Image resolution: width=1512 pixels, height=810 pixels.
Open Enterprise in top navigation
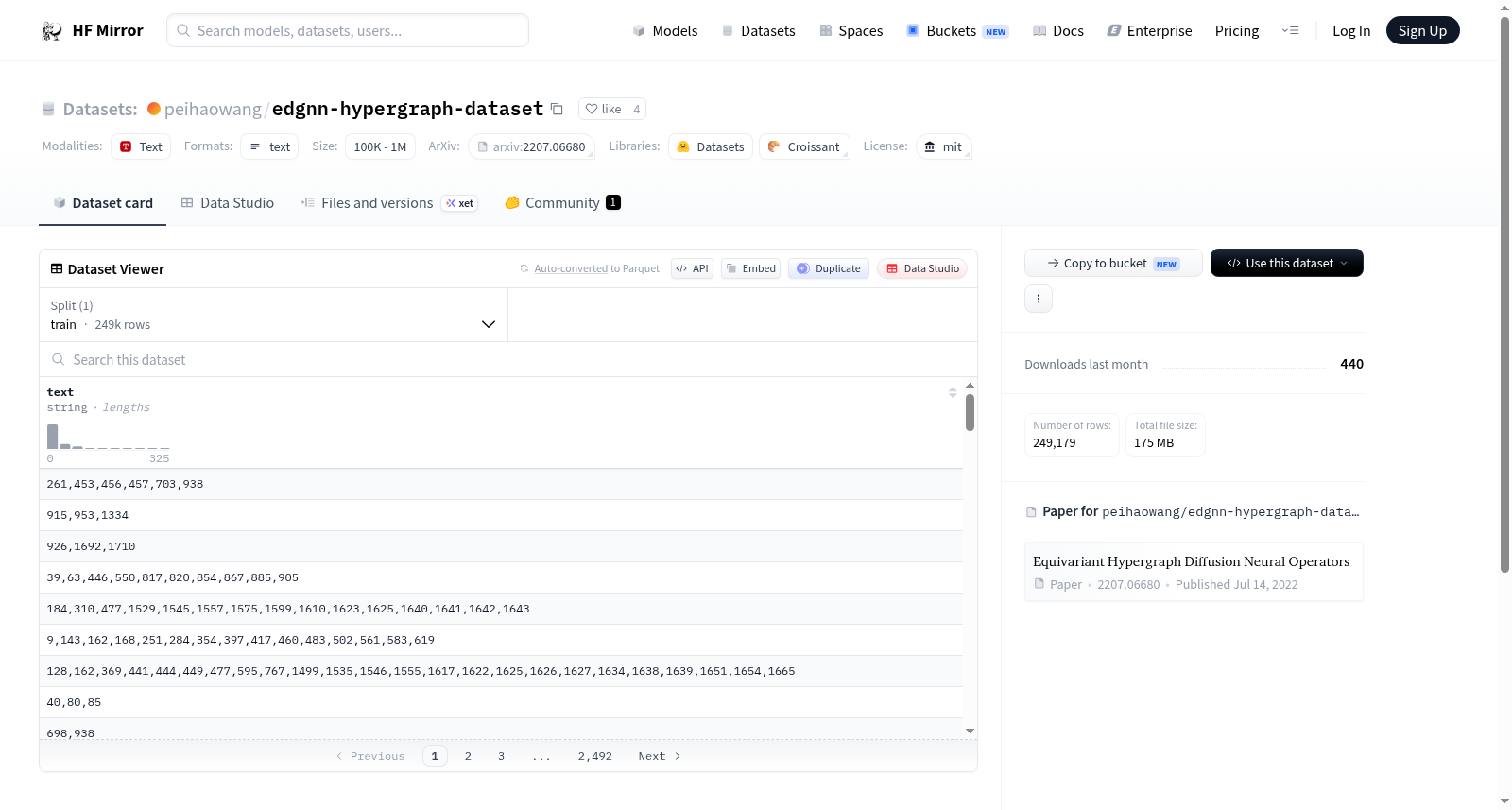pyautogui.click(x=1149, y=30)
